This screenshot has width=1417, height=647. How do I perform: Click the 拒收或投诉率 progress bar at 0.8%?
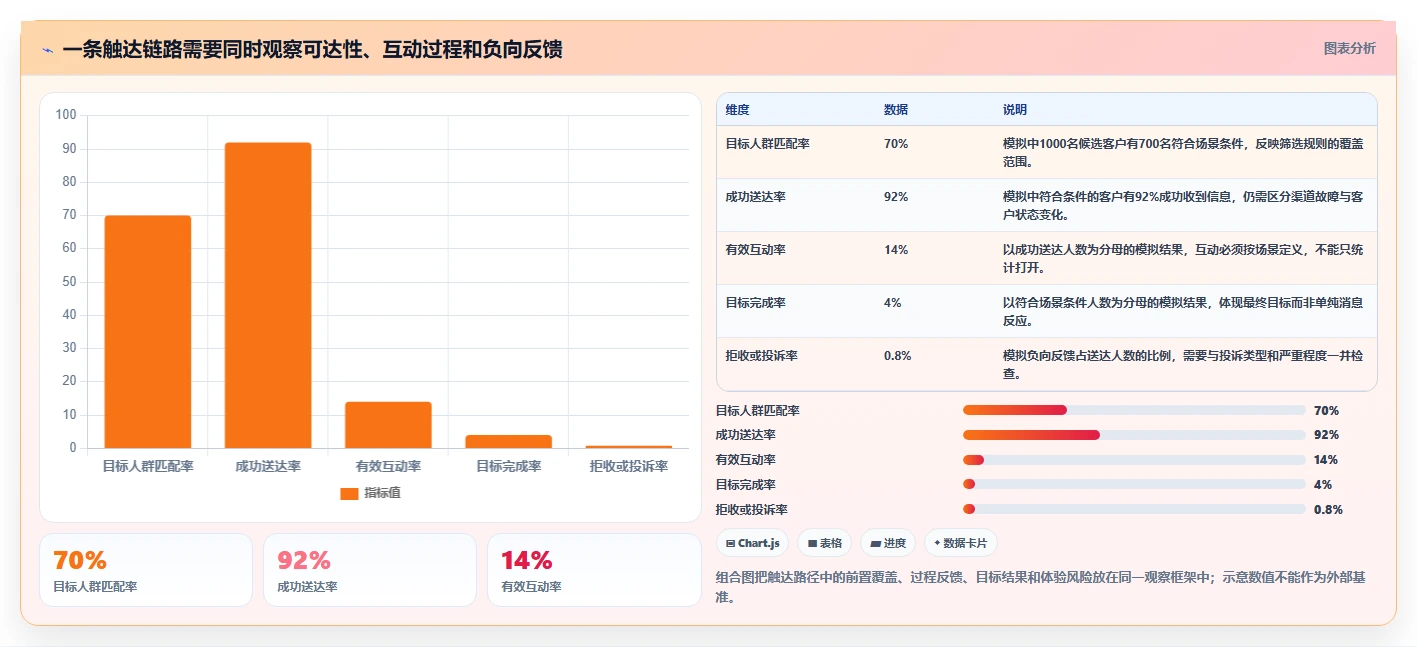(x=1134, y=509)
